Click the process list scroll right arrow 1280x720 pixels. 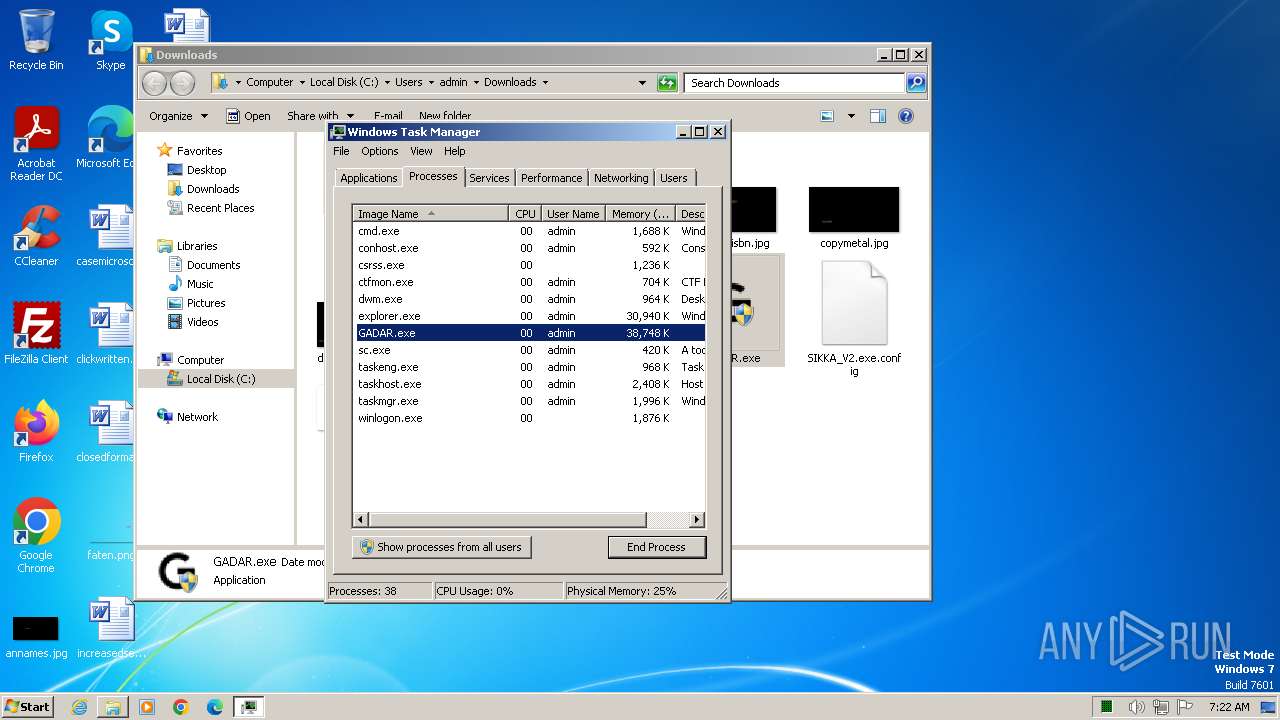698,520
